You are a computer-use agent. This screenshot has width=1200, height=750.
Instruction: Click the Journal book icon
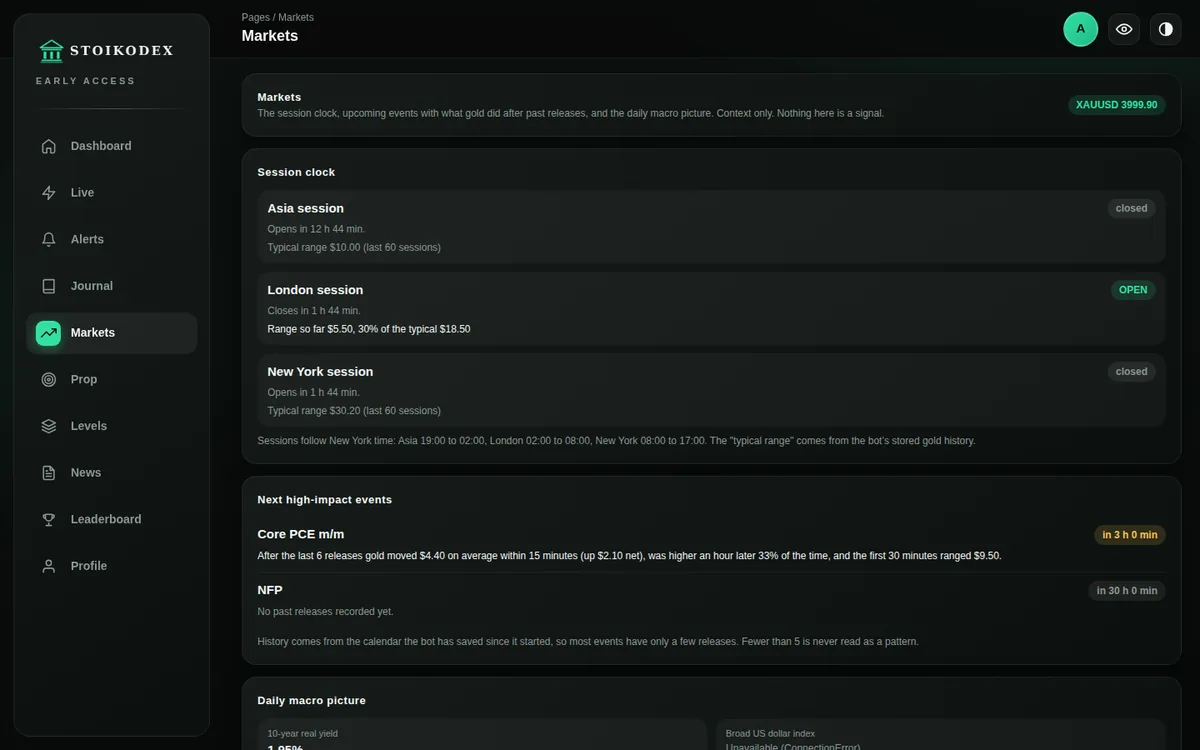(49, 286)
